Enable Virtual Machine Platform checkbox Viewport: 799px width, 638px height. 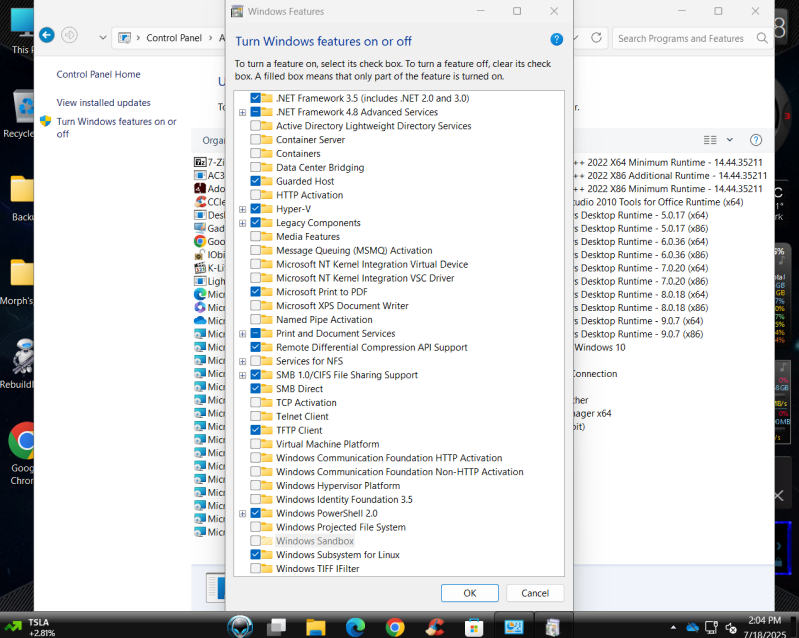pyautogui.click(x=255, y=444)
